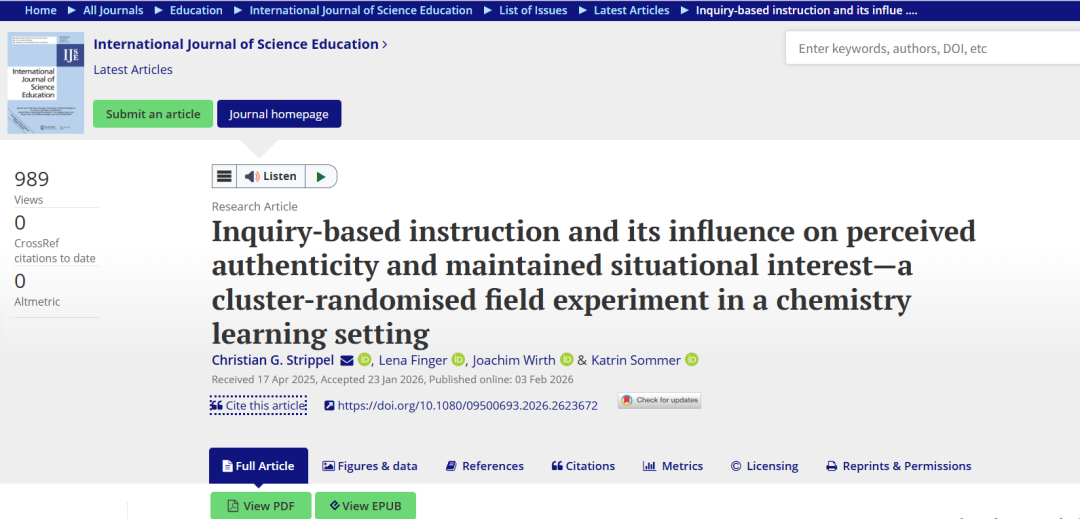
Task: Click the speaker Listen button
Action: click(271, 176)
